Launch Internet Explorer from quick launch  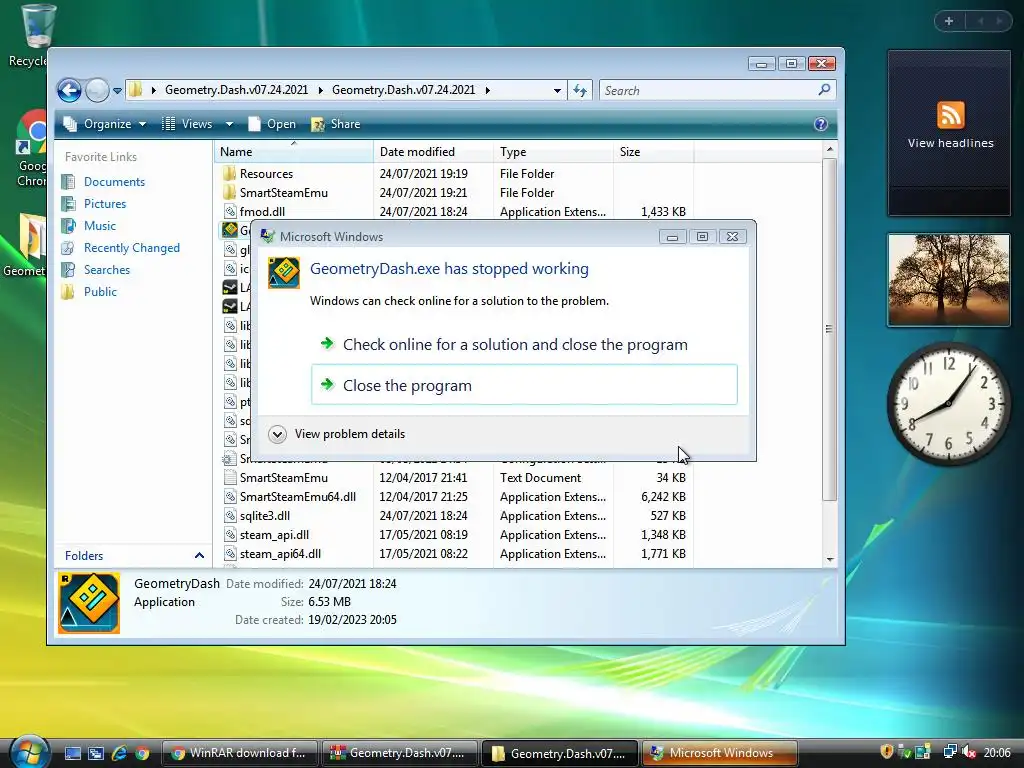click(x=119, y=753)
